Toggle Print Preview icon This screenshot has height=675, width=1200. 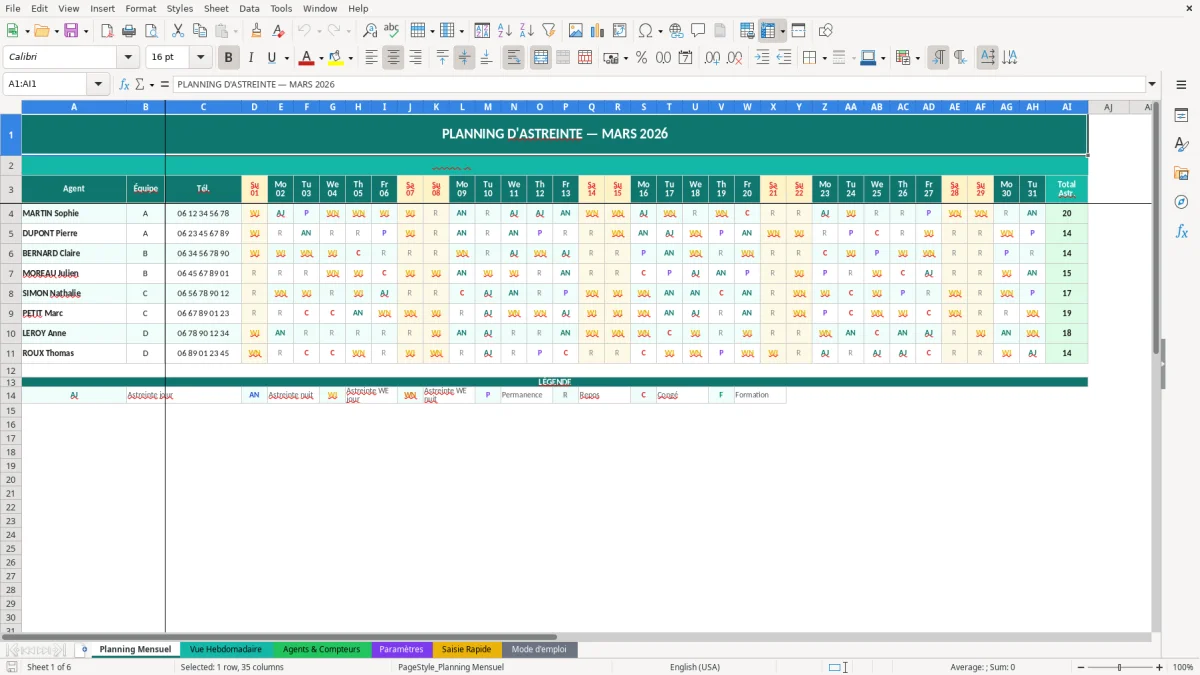point(151,31)
